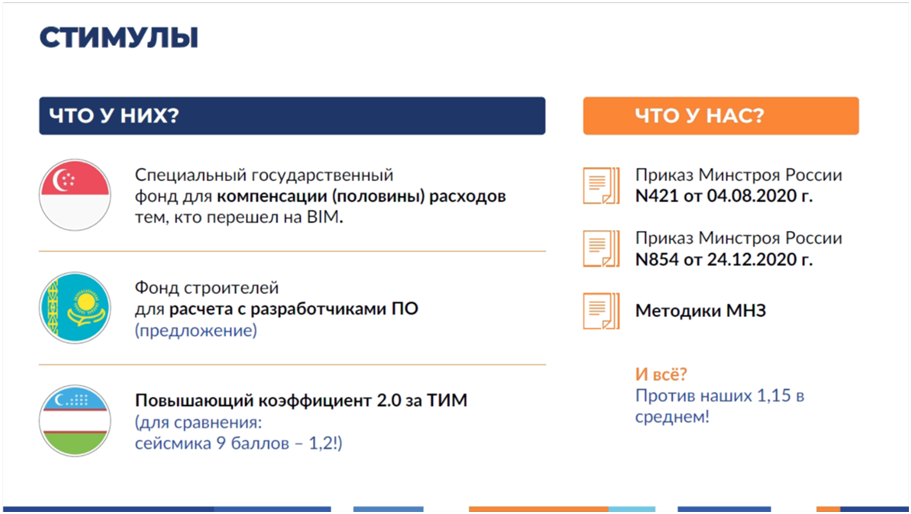Click blue text '(предложение)'

pos(196,330)
